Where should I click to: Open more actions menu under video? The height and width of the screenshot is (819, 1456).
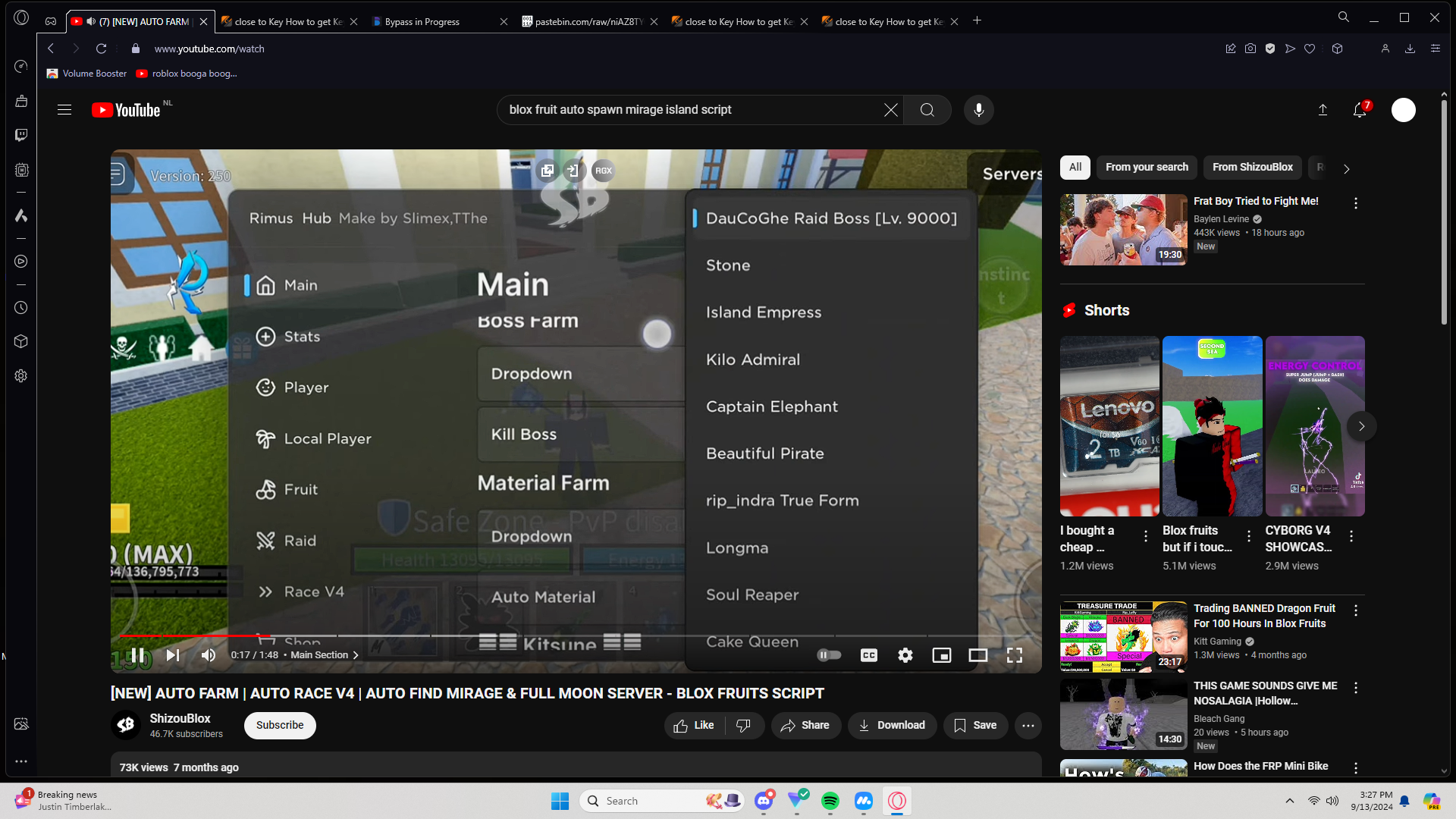pyautogui.click(x=1028, y=726)
